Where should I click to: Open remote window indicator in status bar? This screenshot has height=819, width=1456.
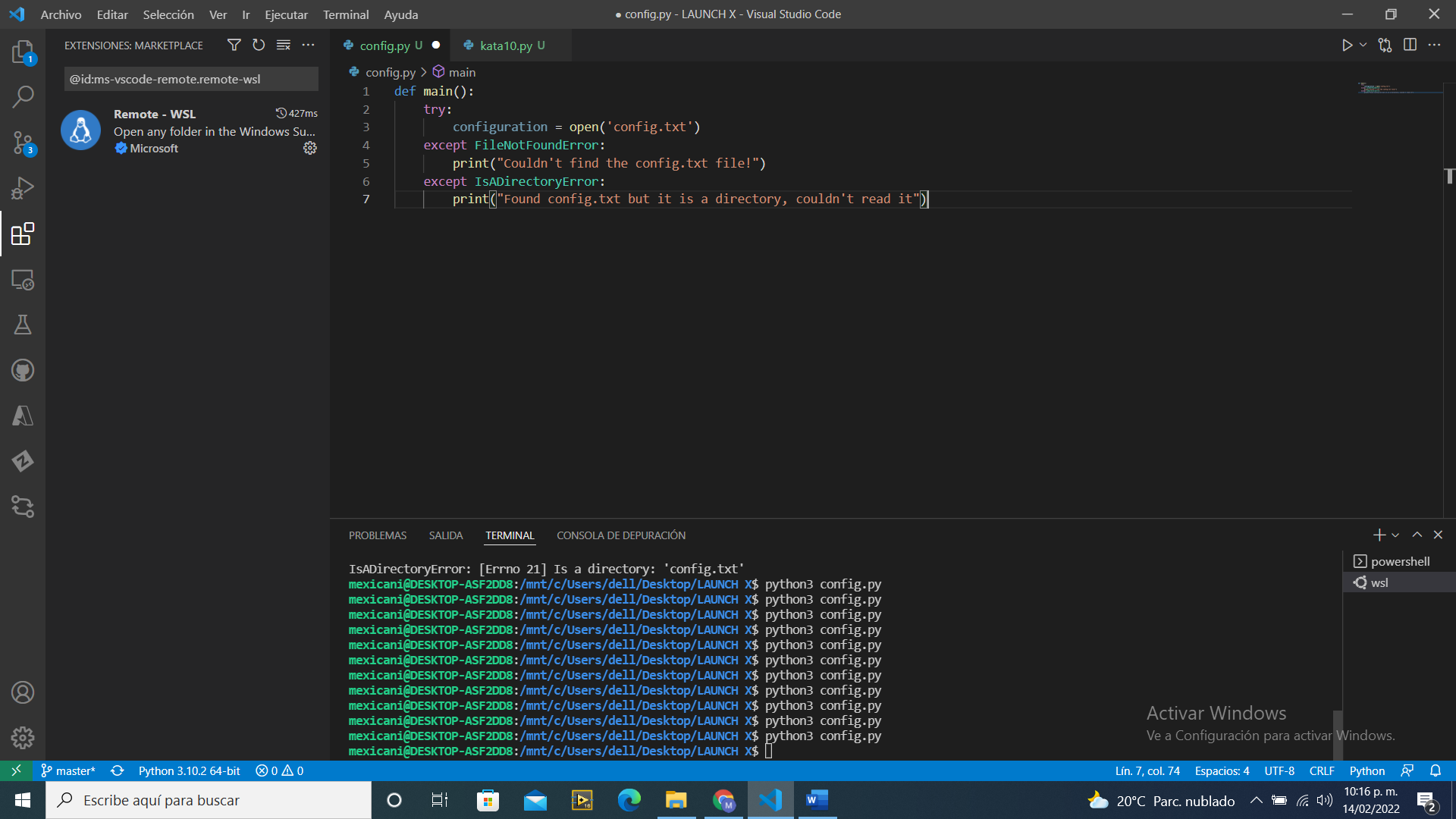tap(16, 770)
